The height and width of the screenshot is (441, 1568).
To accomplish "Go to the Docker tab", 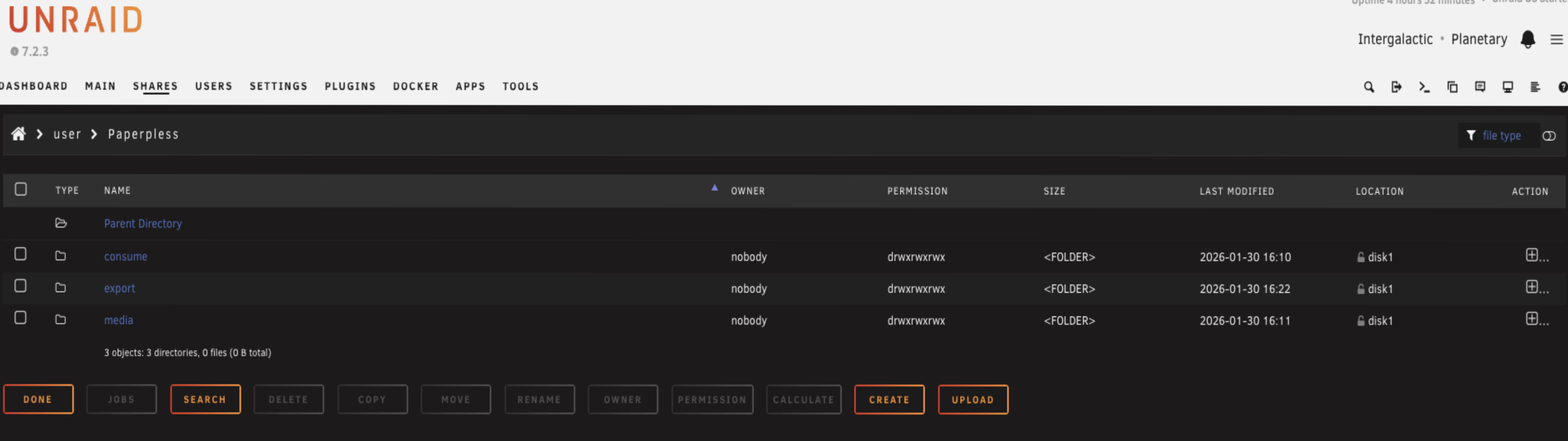I will (x=415, y=86).
